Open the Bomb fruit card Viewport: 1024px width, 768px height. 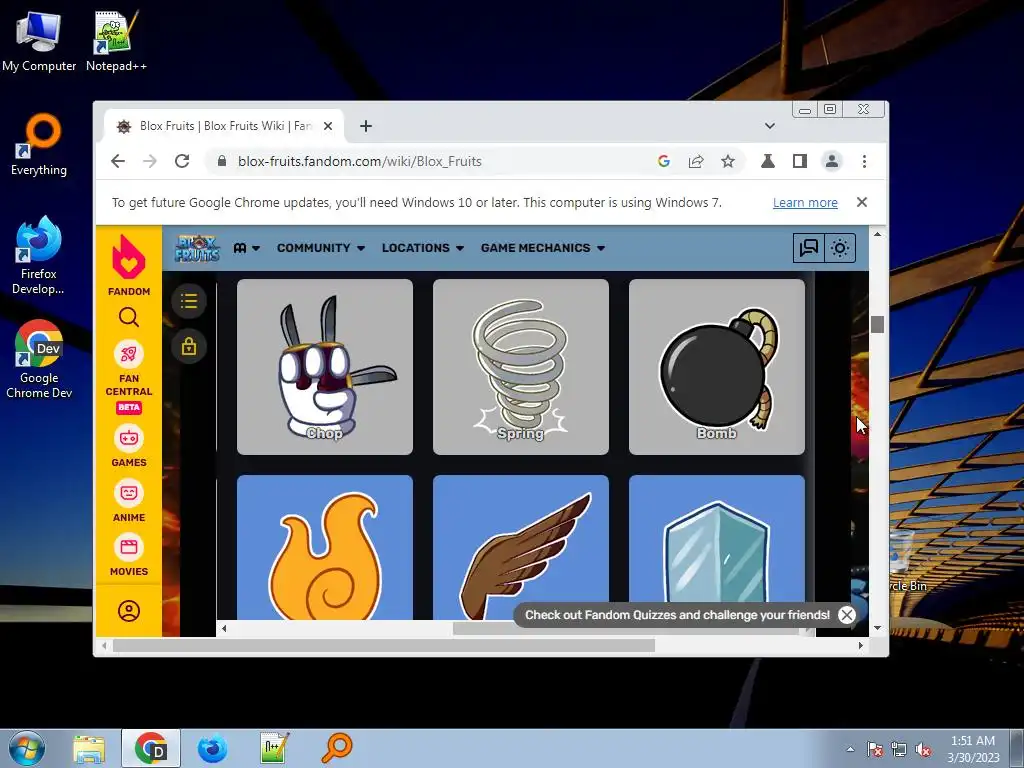click(716, 367)
